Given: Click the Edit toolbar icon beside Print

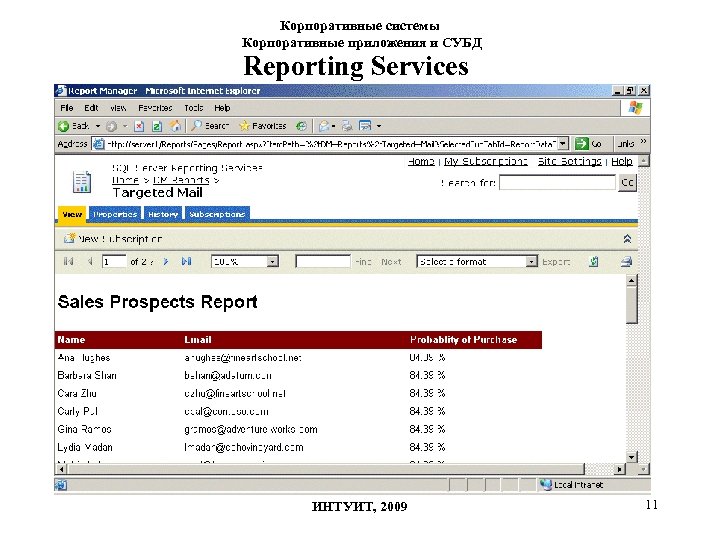Looking at the screenshot, I should click(x=365, y=126).
